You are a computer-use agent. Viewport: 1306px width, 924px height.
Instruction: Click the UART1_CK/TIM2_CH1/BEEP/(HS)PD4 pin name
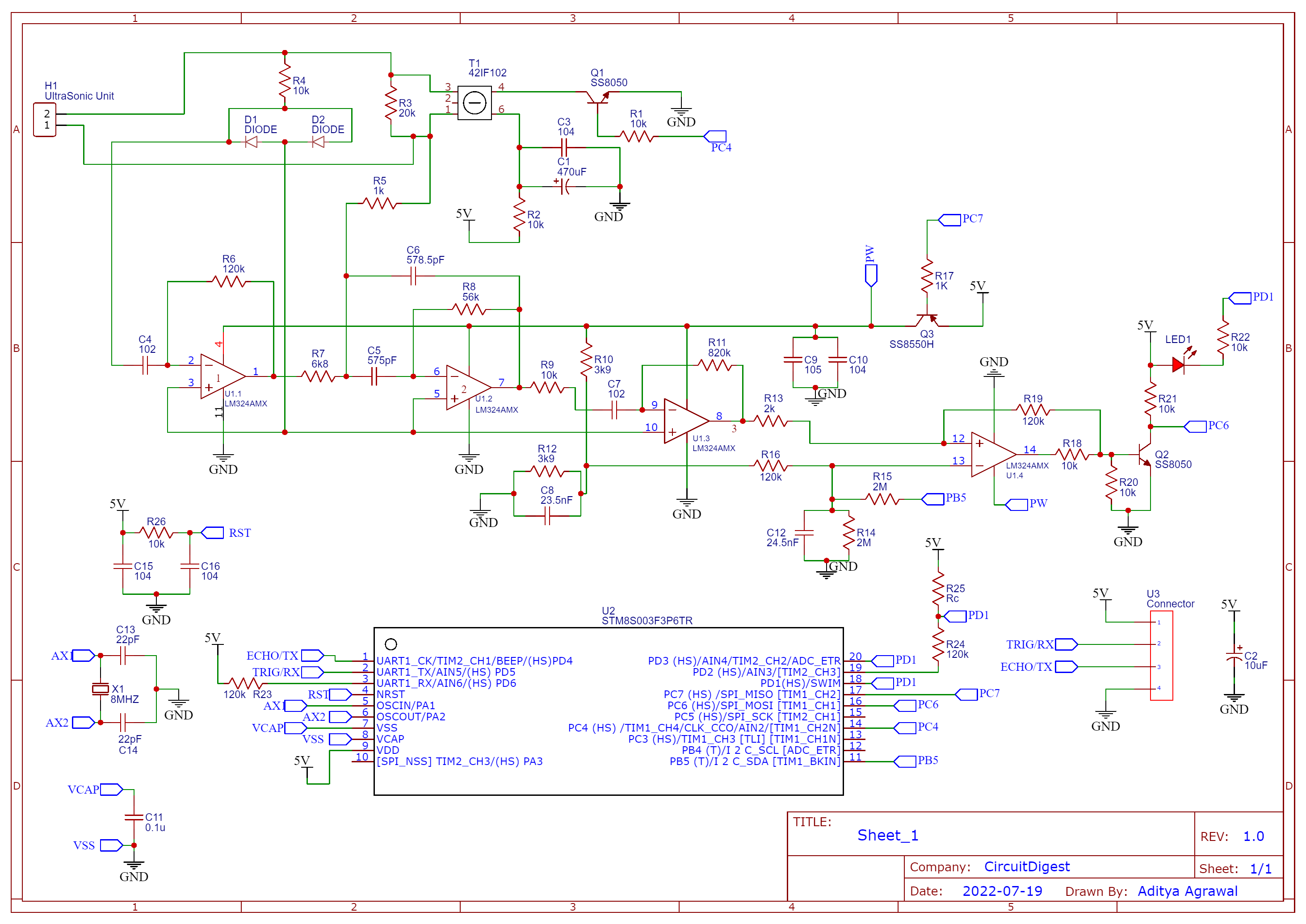tap(475, 661)
